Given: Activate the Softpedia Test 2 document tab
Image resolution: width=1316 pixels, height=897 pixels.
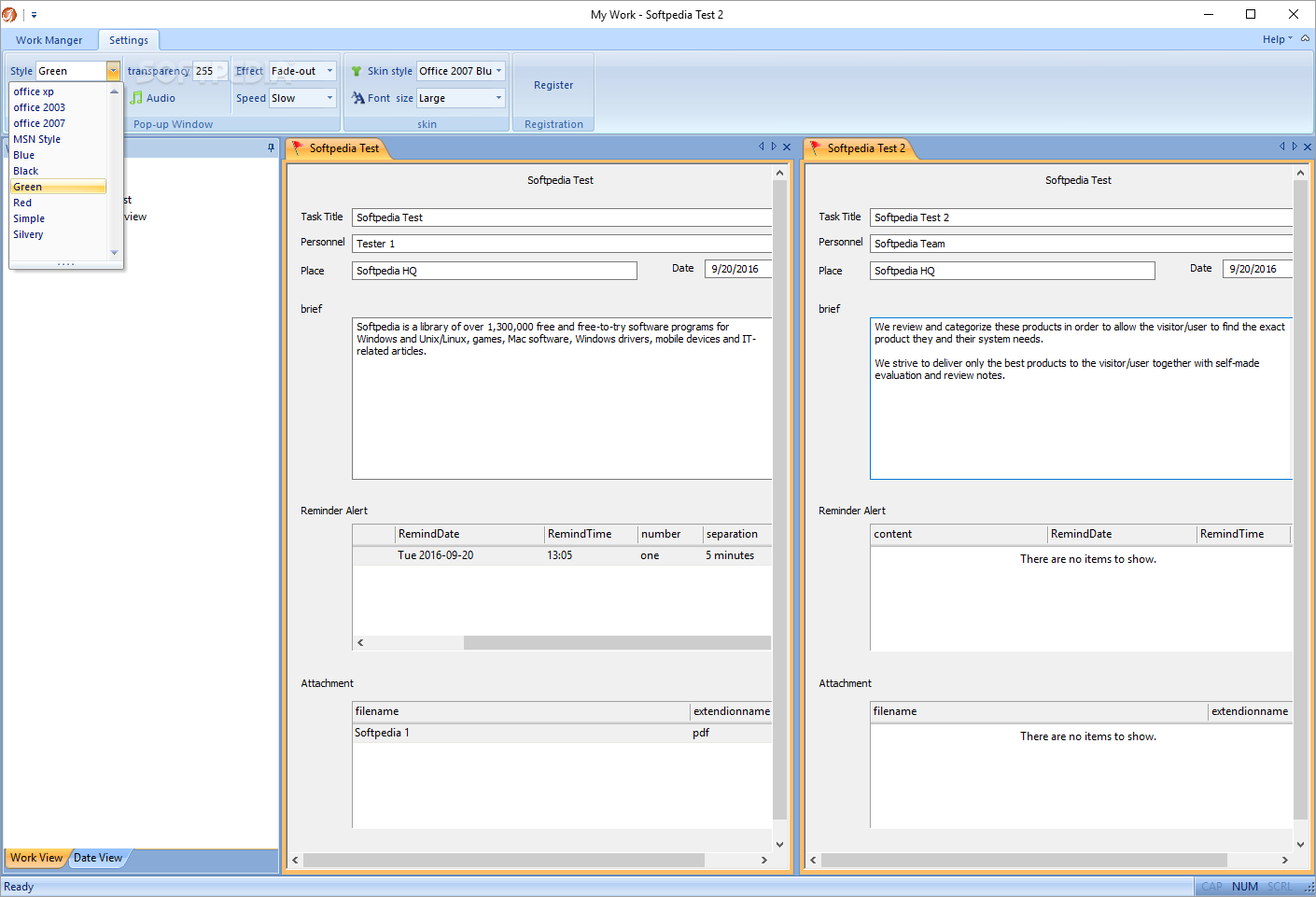Looking at the screenshot, I should pyautogui.click(x=865, y=148).
